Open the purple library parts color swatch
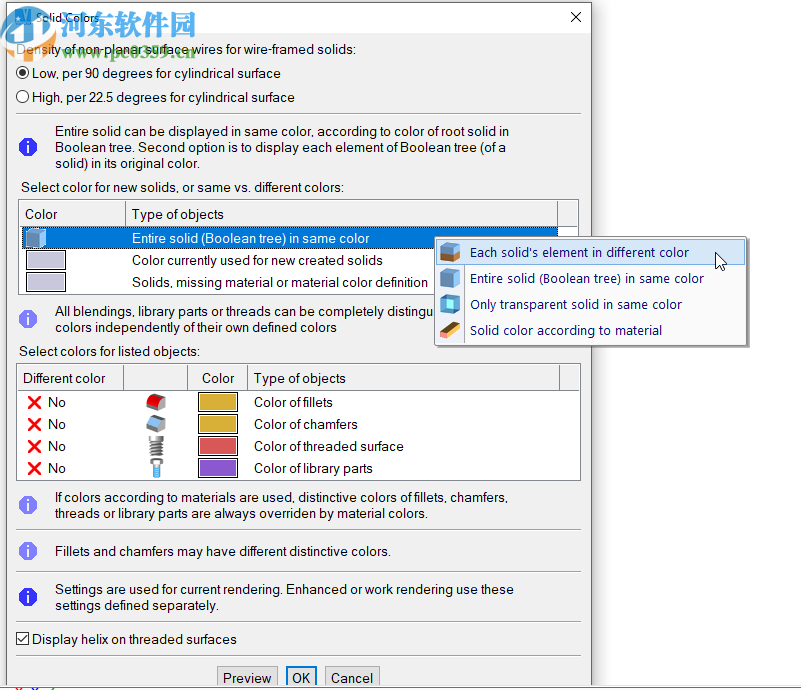801x690 pixels. (218, 468)
